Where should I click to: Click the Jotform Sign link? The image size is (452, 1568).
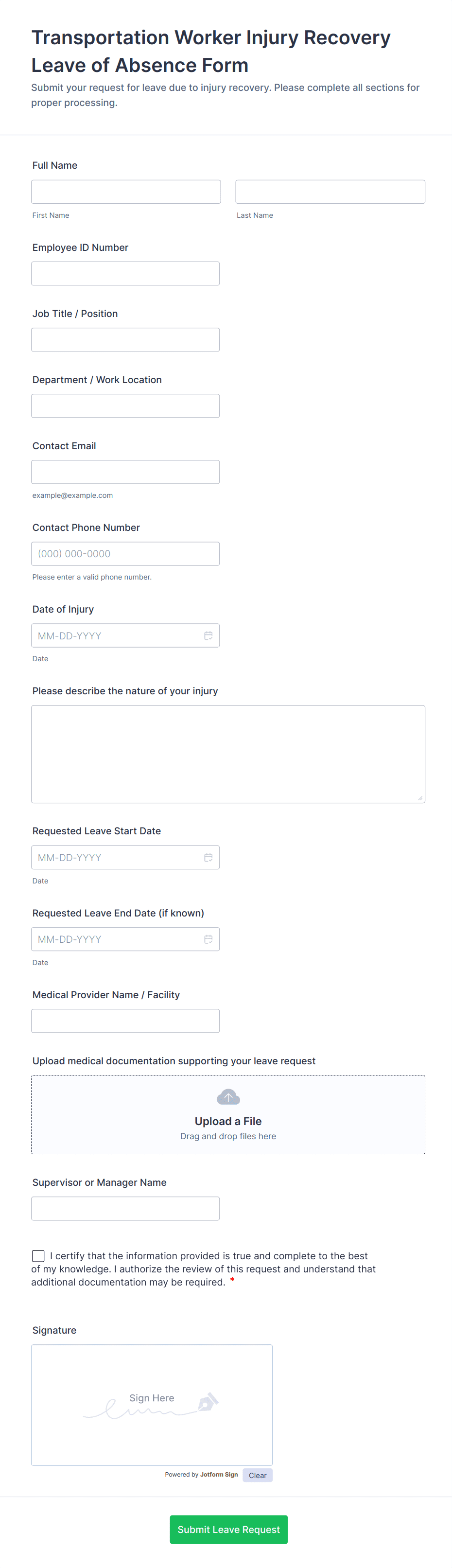click(218, 1474)
